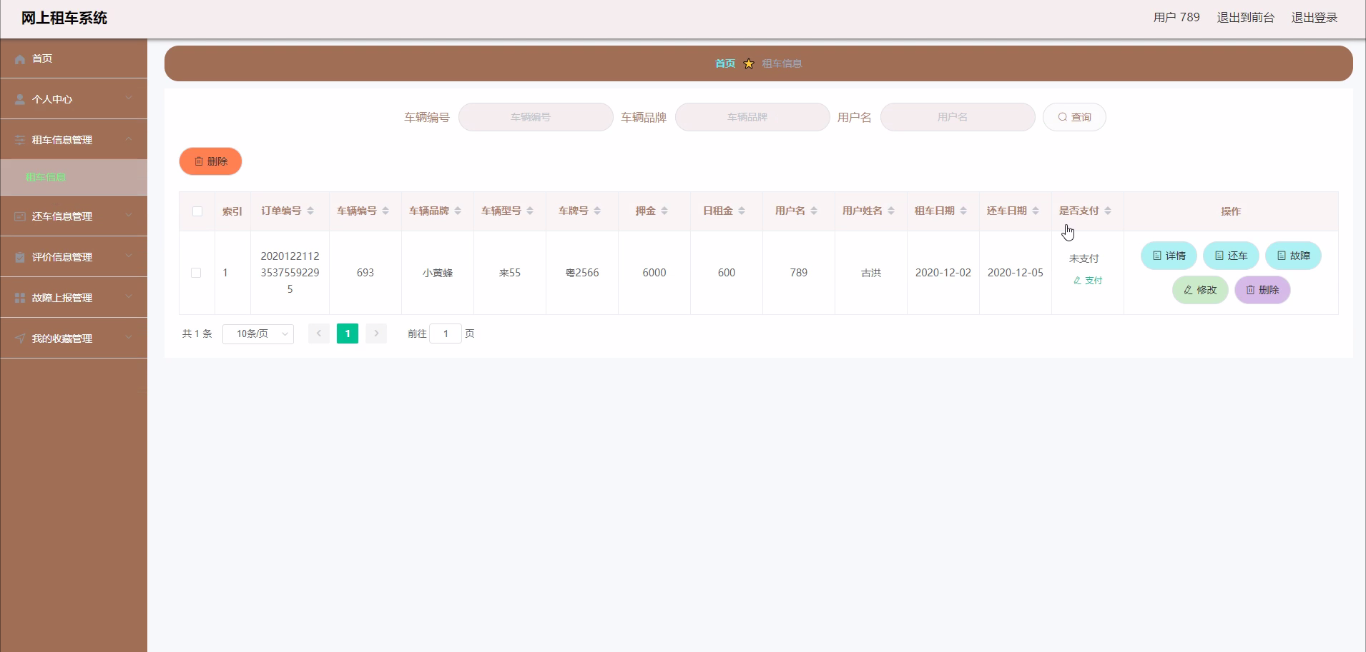Image resolution: width=1366 pixels, height=652 pixels.
Task: Click the 支付 link under 未支付
Action: [1087, 281]
